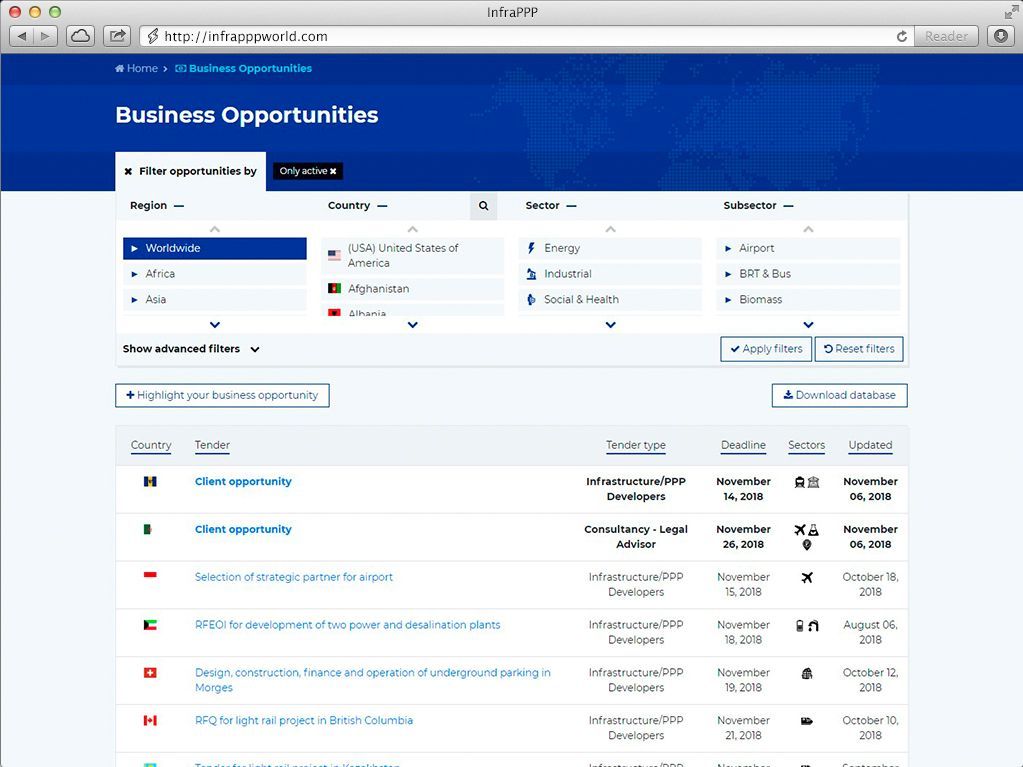Image resolution: width=1023 pixels, height=767 pixels.
Task: Click the country search magnifier icon
Action: pos(483,206)
